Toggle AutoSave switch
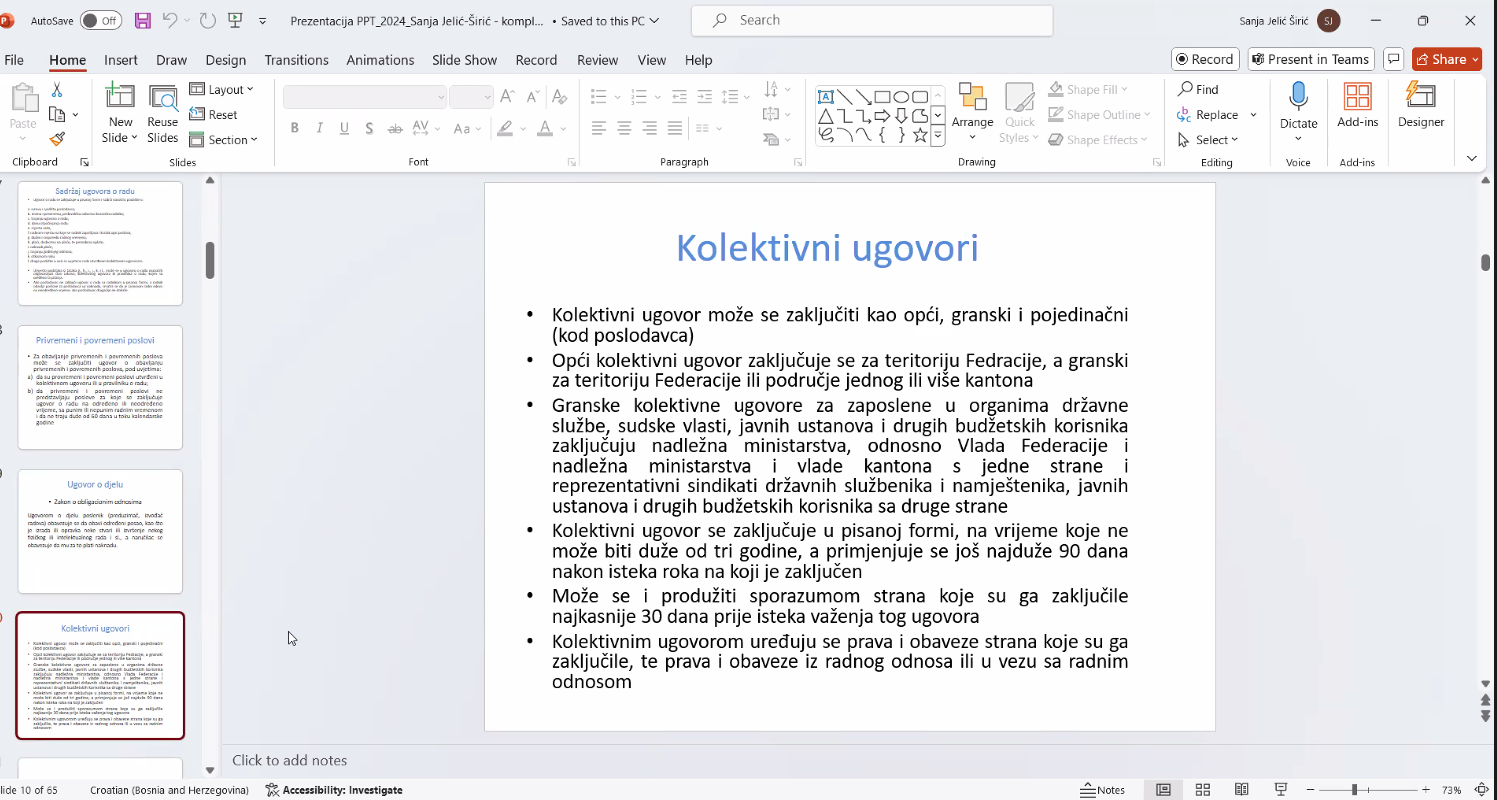Screen dimensions: 1497x800 [101, 20]
